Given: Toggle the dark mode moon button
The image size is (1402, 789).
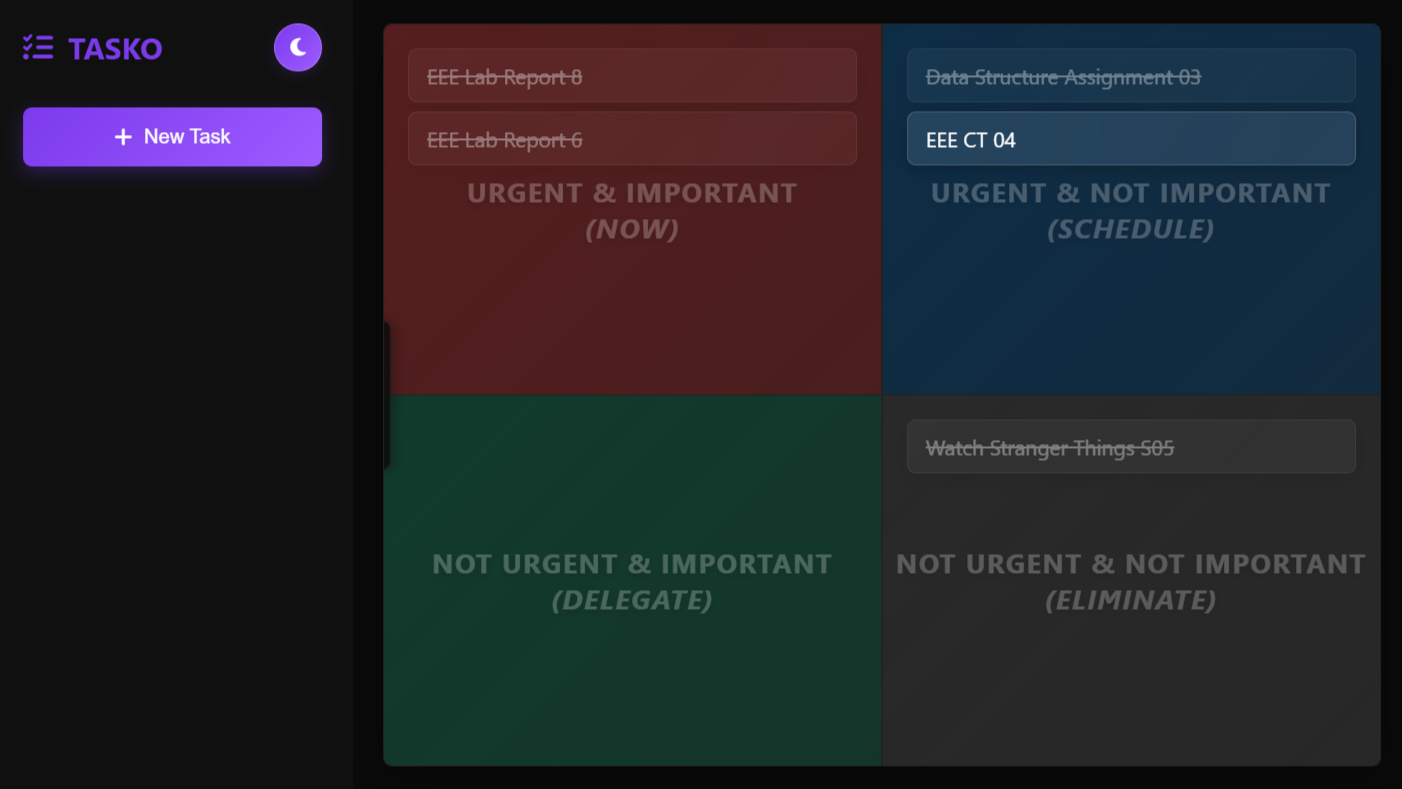Looking at the screenshot, I should 298,47.
